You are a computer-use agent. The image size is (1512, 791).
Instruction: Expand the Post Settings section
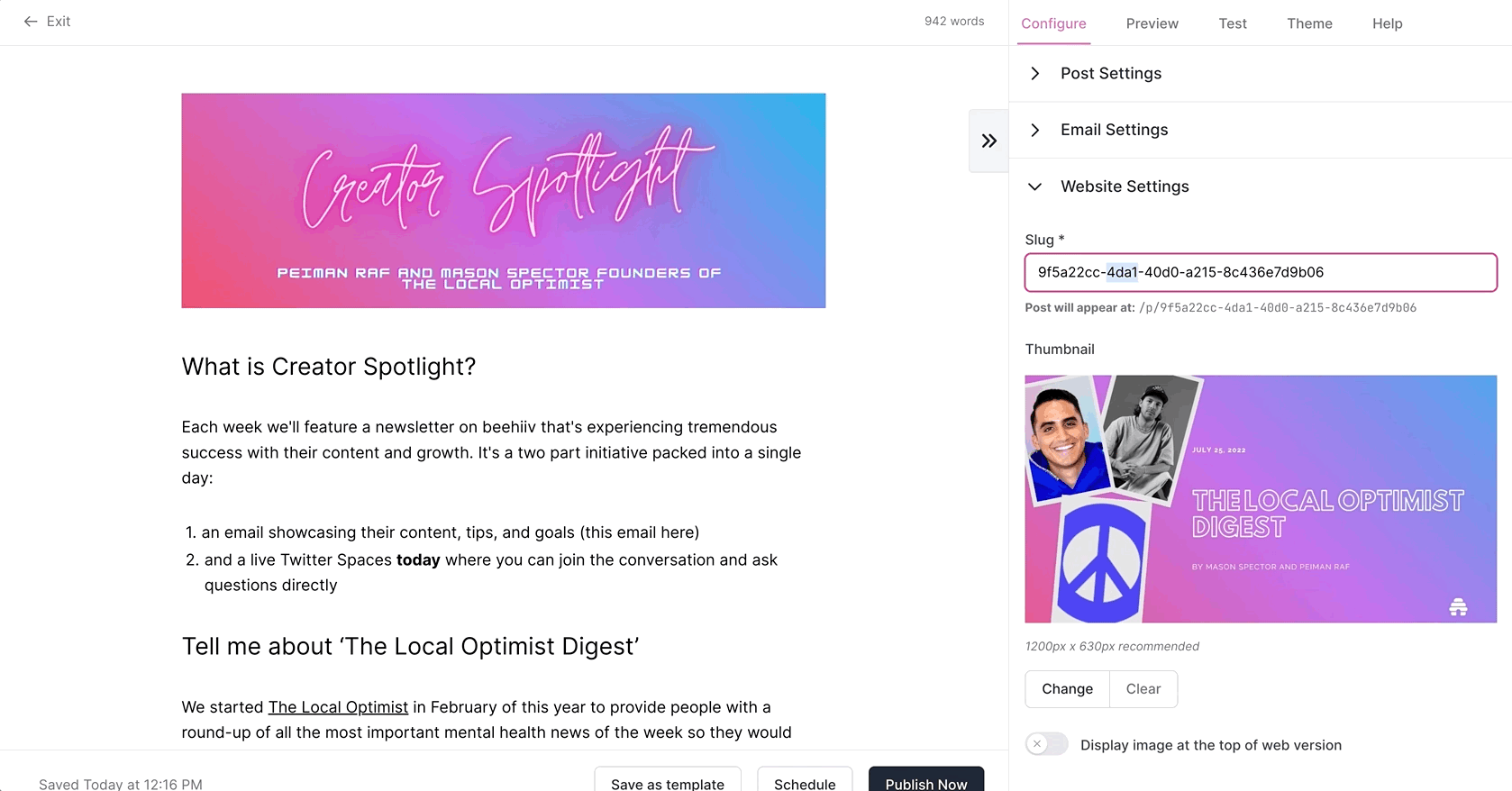tap(1261, 74)
